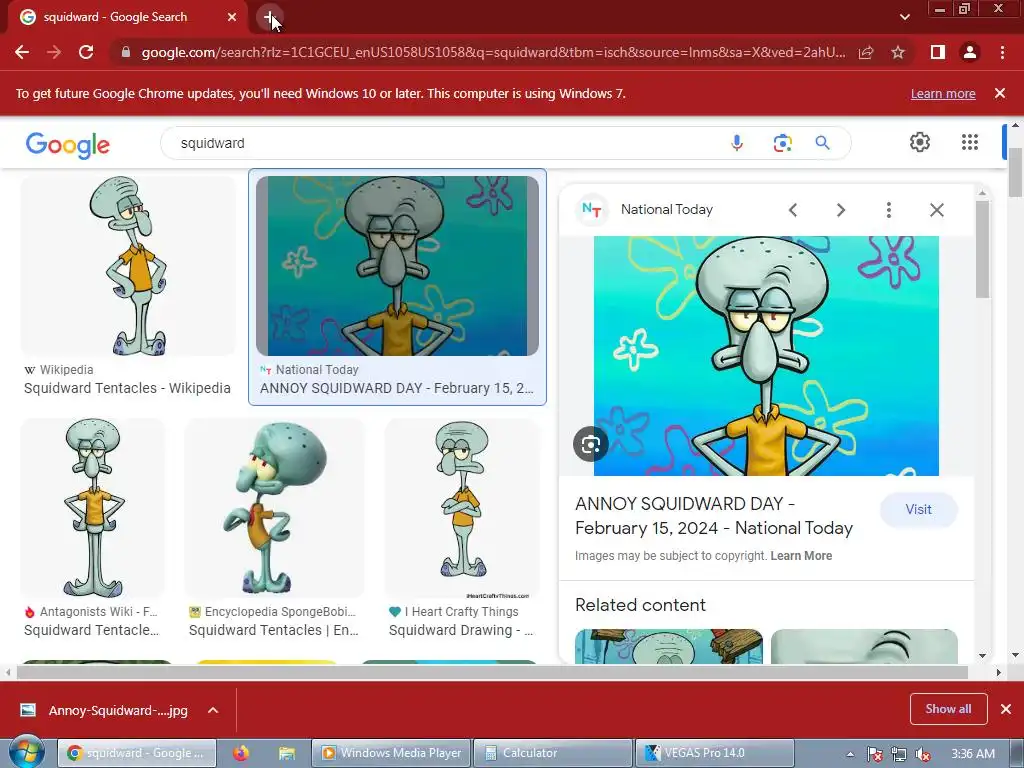Screen dimensions: 1024x768
Task: Click page horizontal scrollbar
Action: tap(492, 672)
